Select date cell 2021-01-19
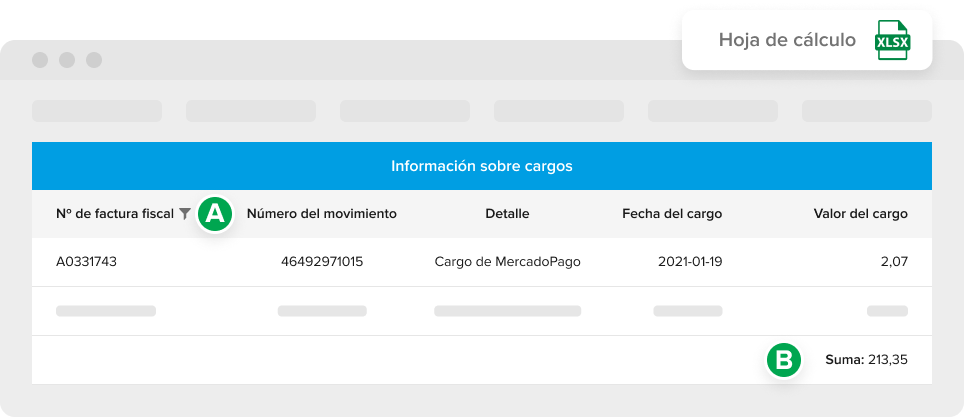This screenshot has width=964, height=417. pyautogui.click(x=690, y=262)
